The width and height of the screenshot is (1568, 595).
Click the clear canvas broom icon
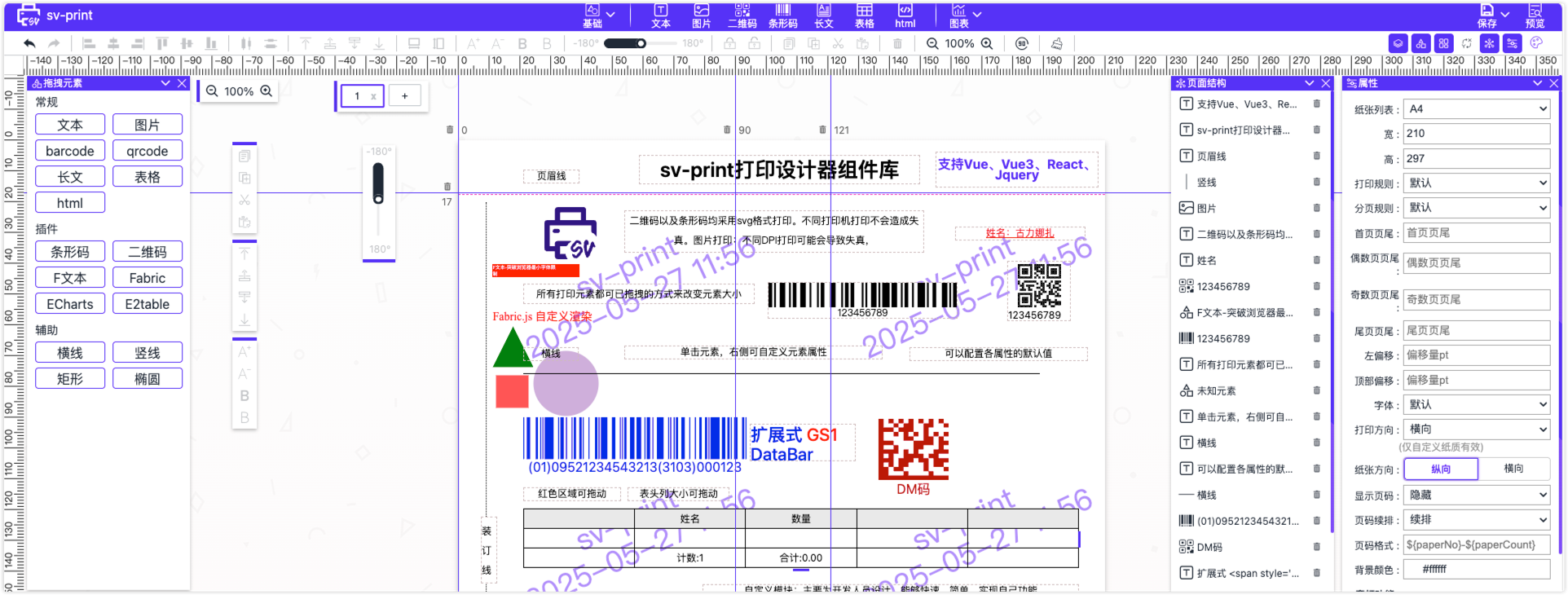click(1056, 43)
